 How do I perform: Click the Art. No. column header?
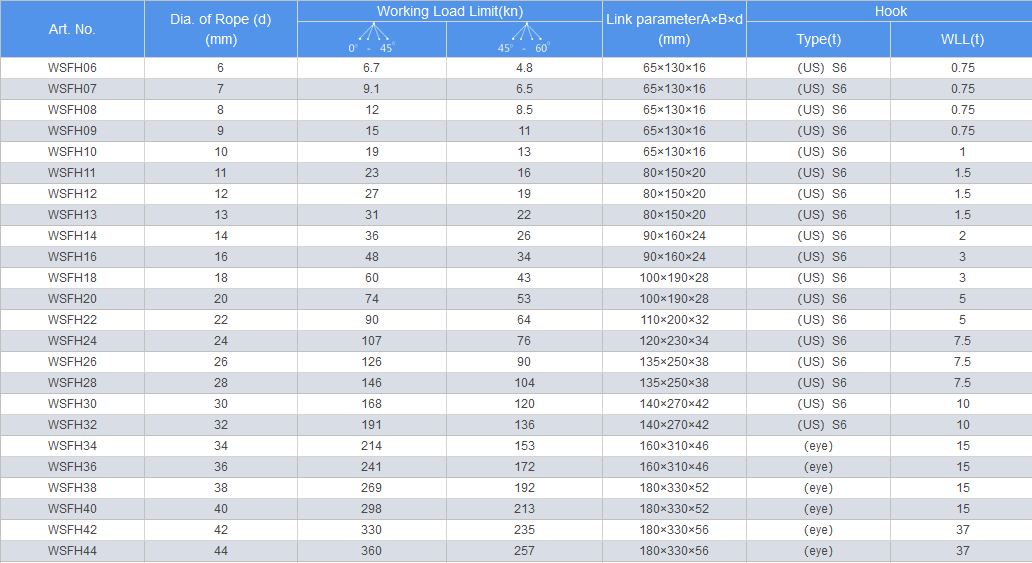72,29
